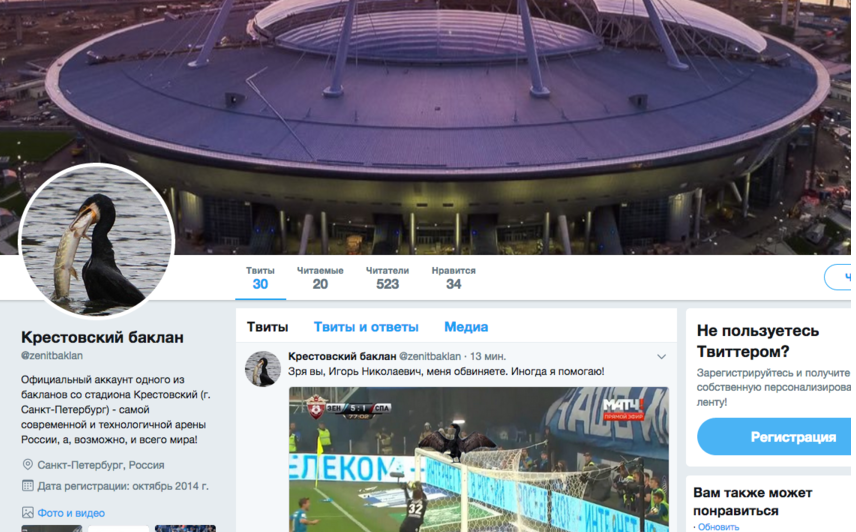
Task: Click the @zenitbaklan handle in tweet
Action: [x=430, y=356]
